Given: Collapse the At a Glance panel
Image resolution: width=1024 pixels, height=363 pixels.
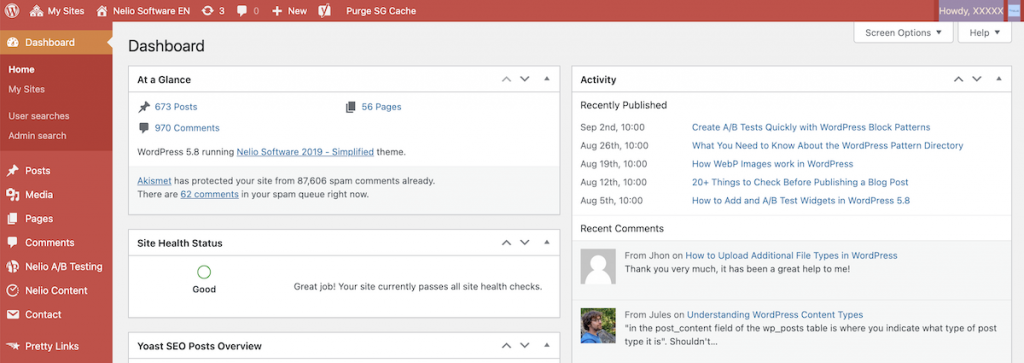Looking at the screenshot, I should (x=547, y=79).
